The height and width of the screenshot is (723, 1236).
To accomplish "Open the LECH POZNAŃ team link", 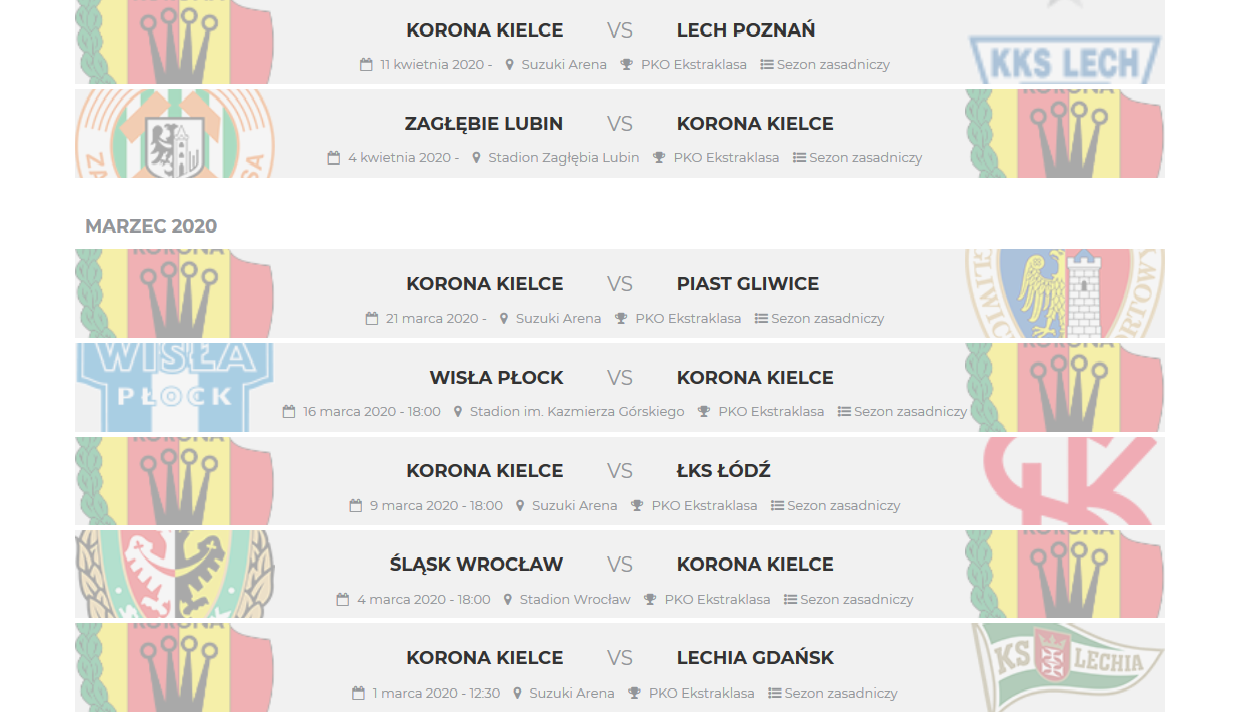I will (746, 30).
